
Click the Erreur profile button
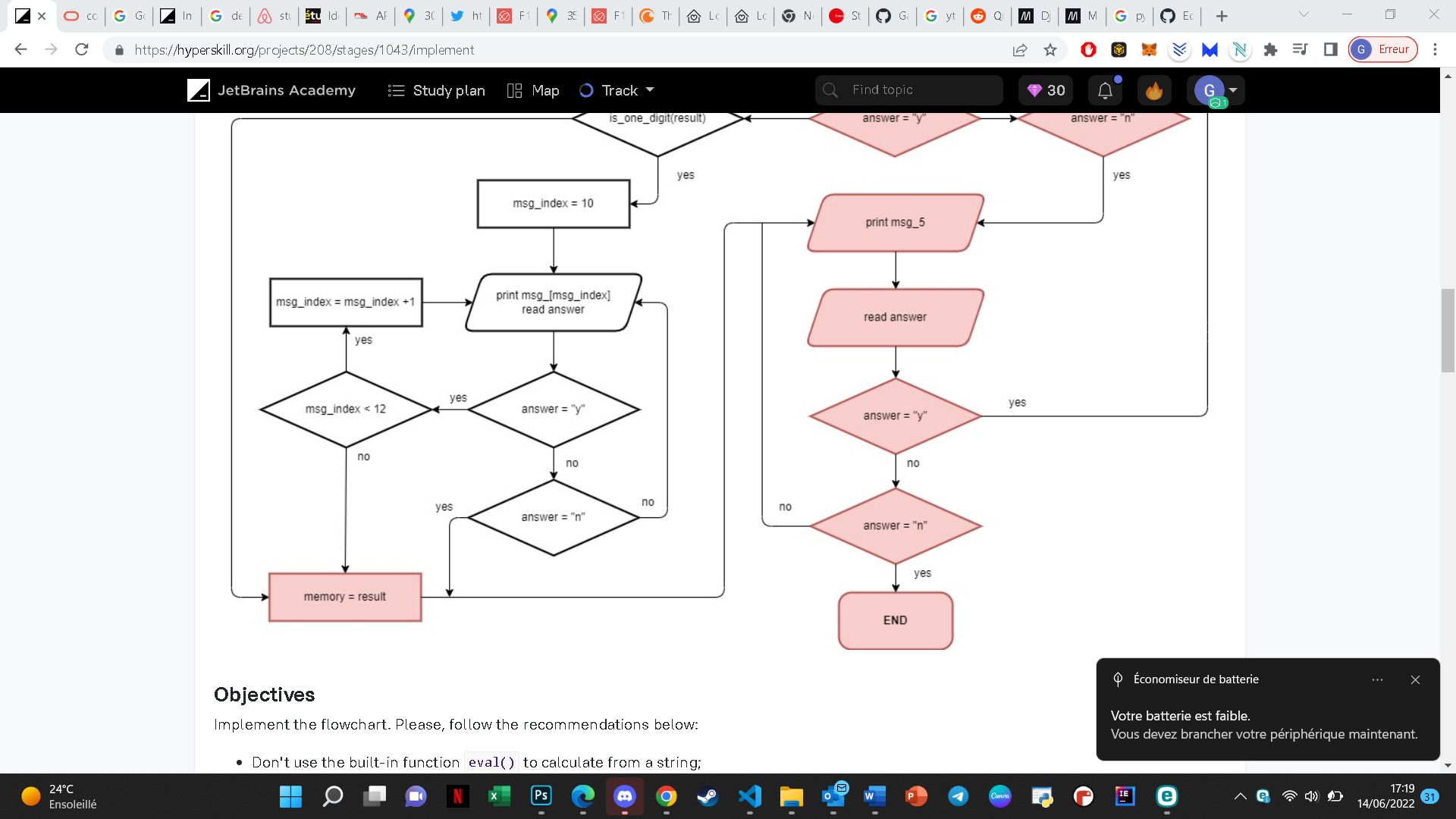(x=1383, y=50)
